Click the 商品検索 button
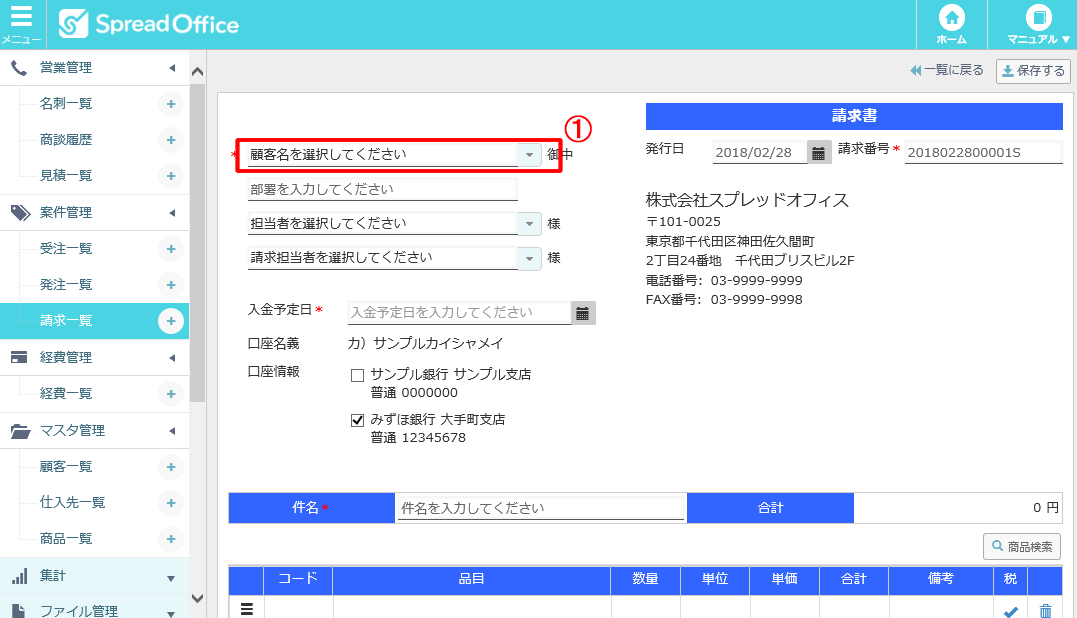 (1022, 547)
